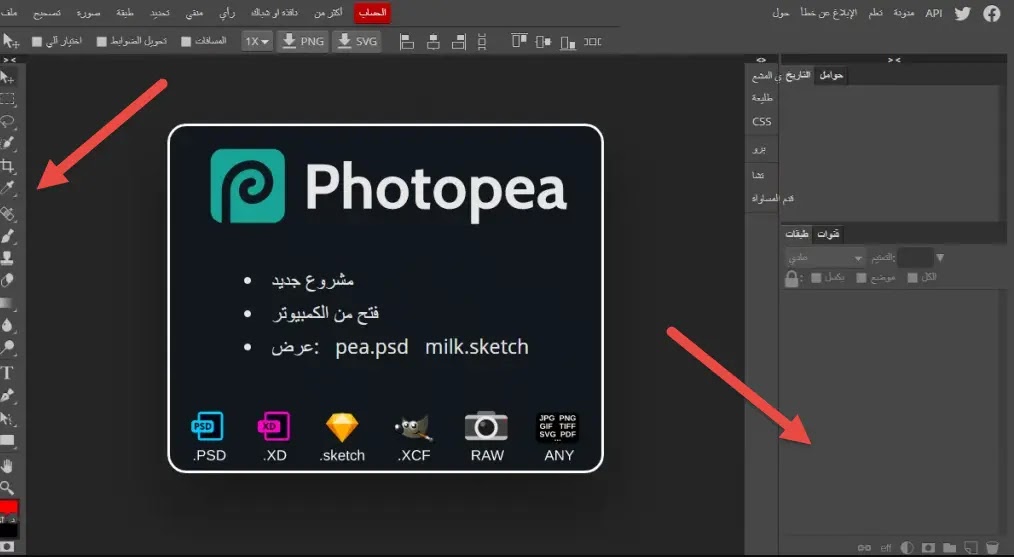Expand narrow side panel with <> arrows
This screenshot has height=557, width=1014.
(x=761, y=60)
